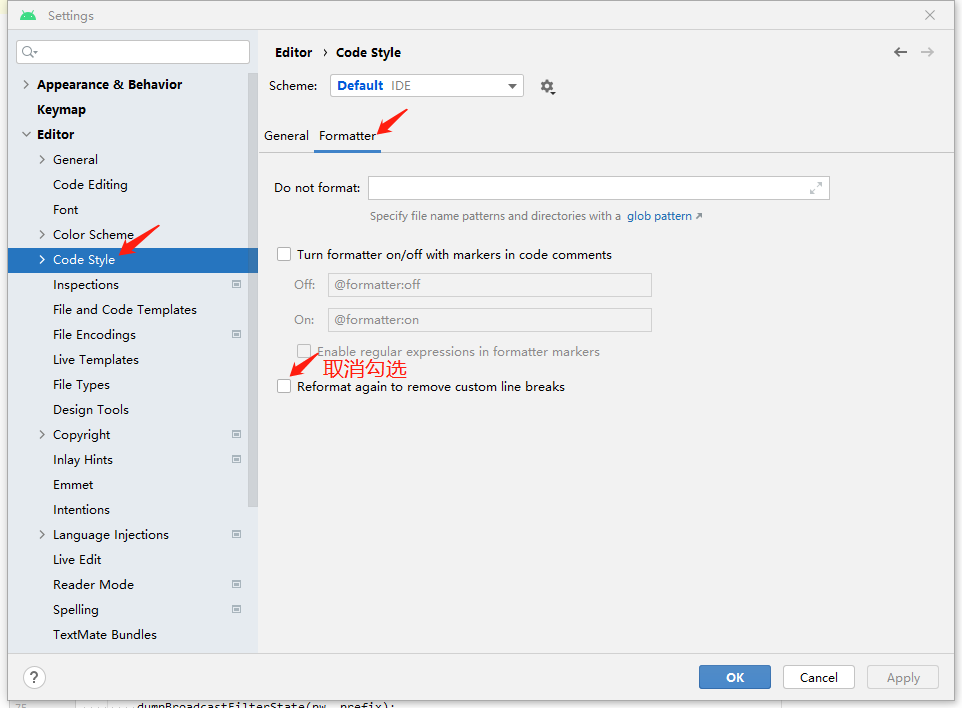Expand the Appearance & Behavior section
Viewport: 962px width, 708px height.
tap(25, 84)
